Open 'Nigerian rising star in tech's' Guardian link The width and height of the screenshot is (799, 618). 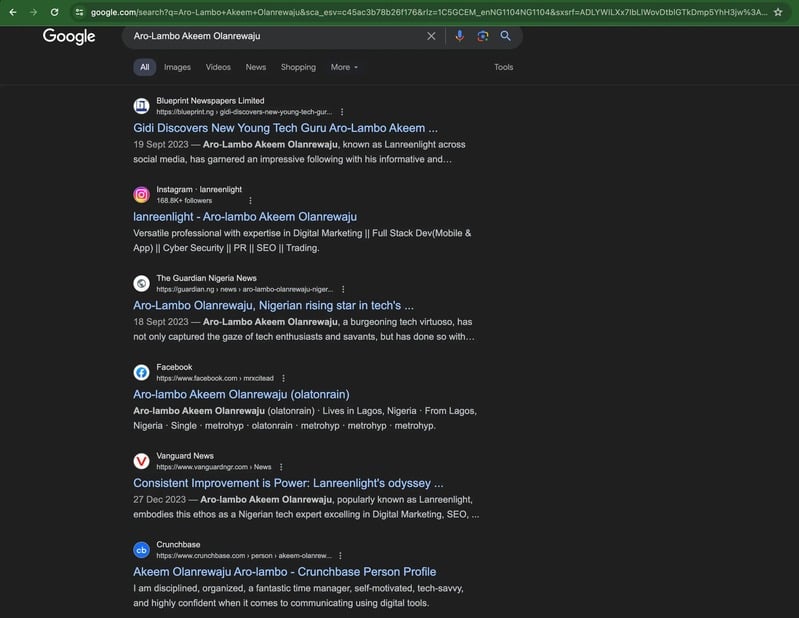point(273,305)
